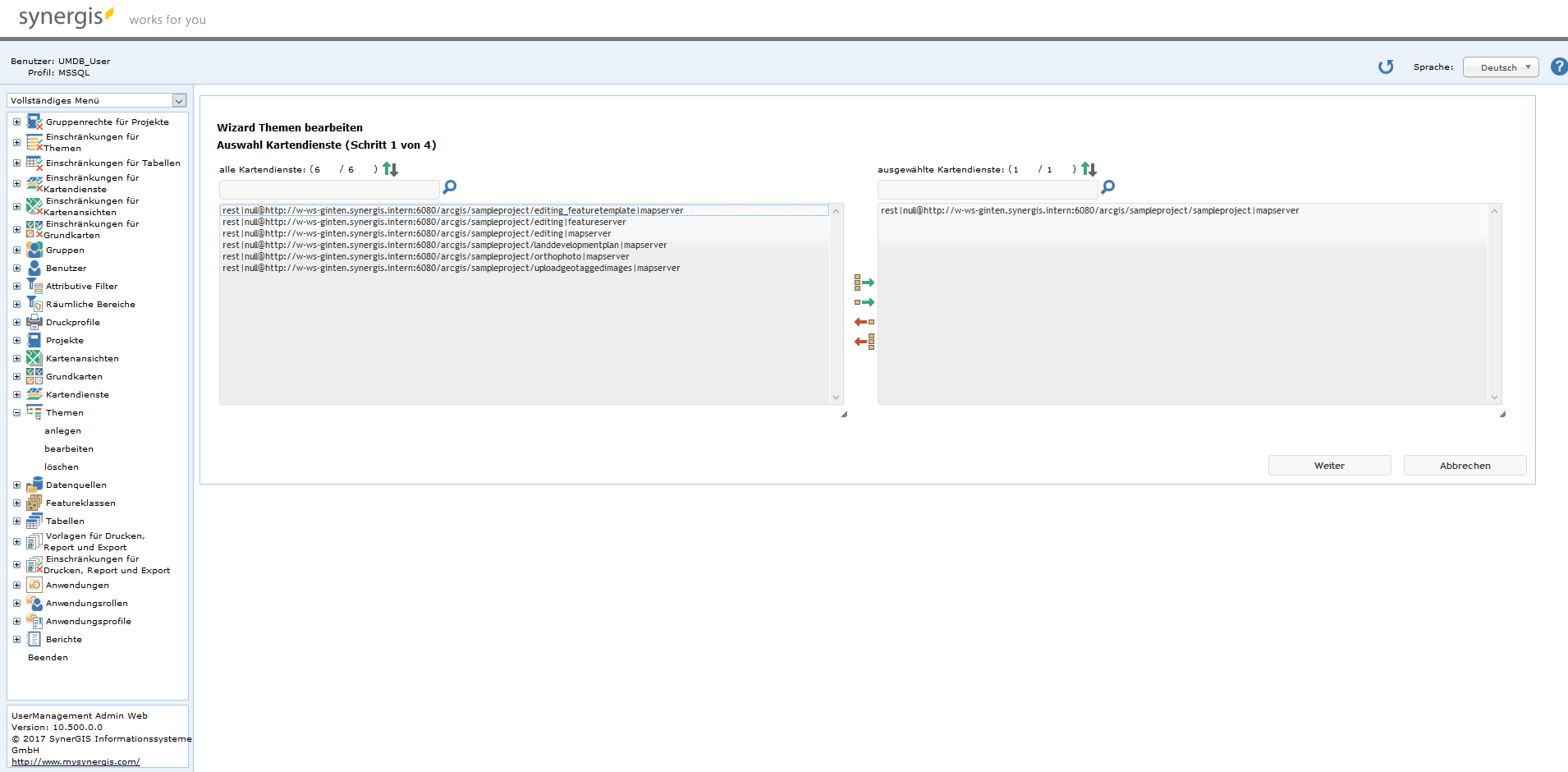Viewport: 1568px width, 772px height.
Task: Click the Weiter button
Action: tap(1329, 465)
